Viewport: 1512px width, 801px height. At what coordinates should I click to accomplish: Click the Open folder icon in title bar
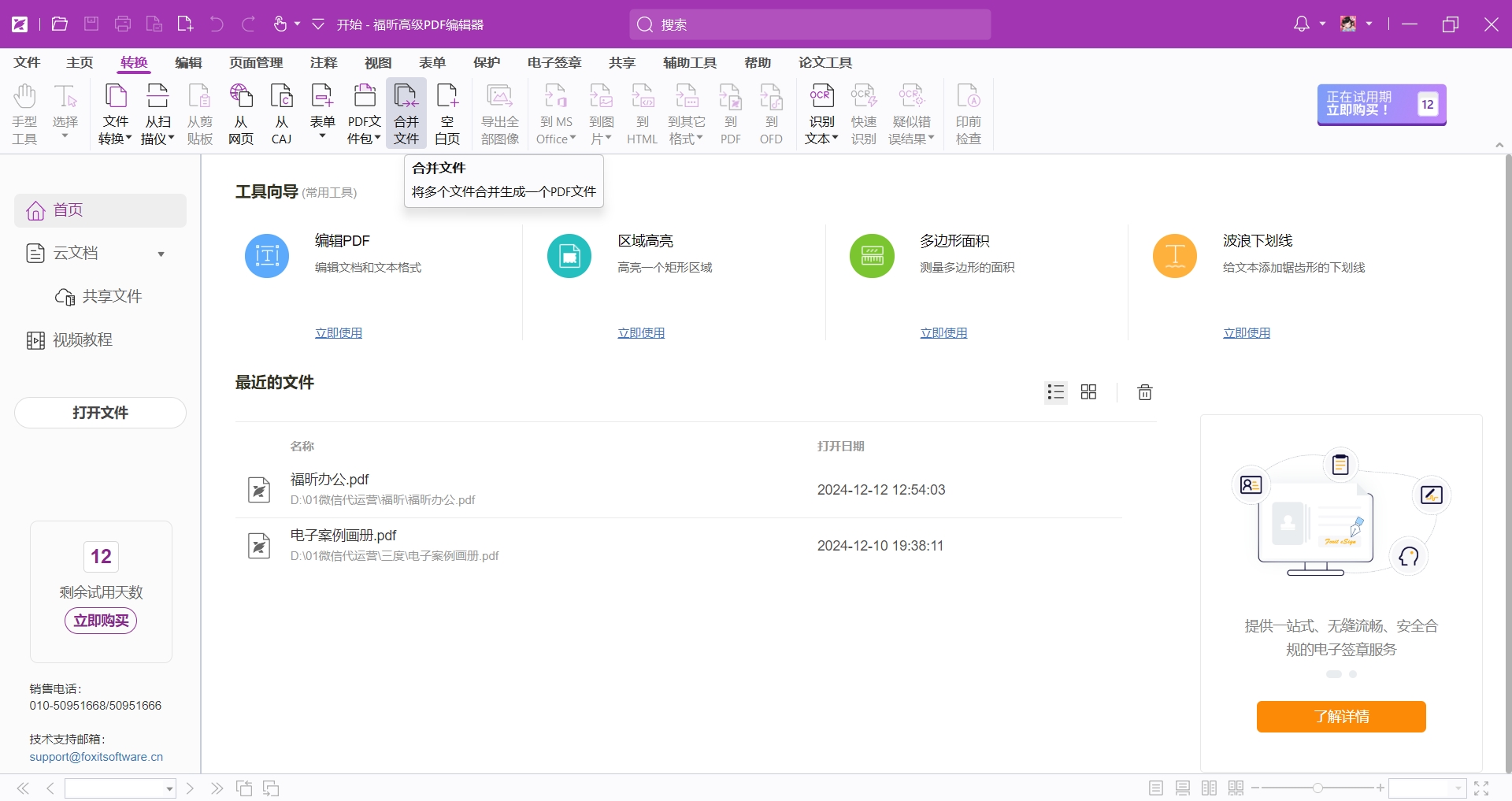[60, 24]
